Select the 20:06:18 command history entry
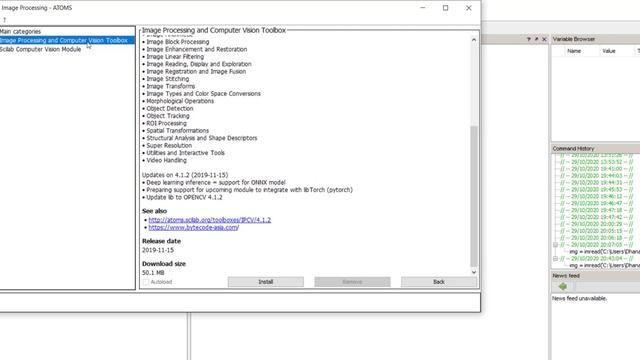 [x=596, y=238]
